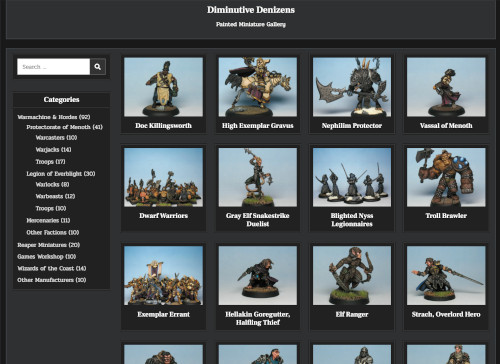Open Troops (17) category

coord(50,162)
